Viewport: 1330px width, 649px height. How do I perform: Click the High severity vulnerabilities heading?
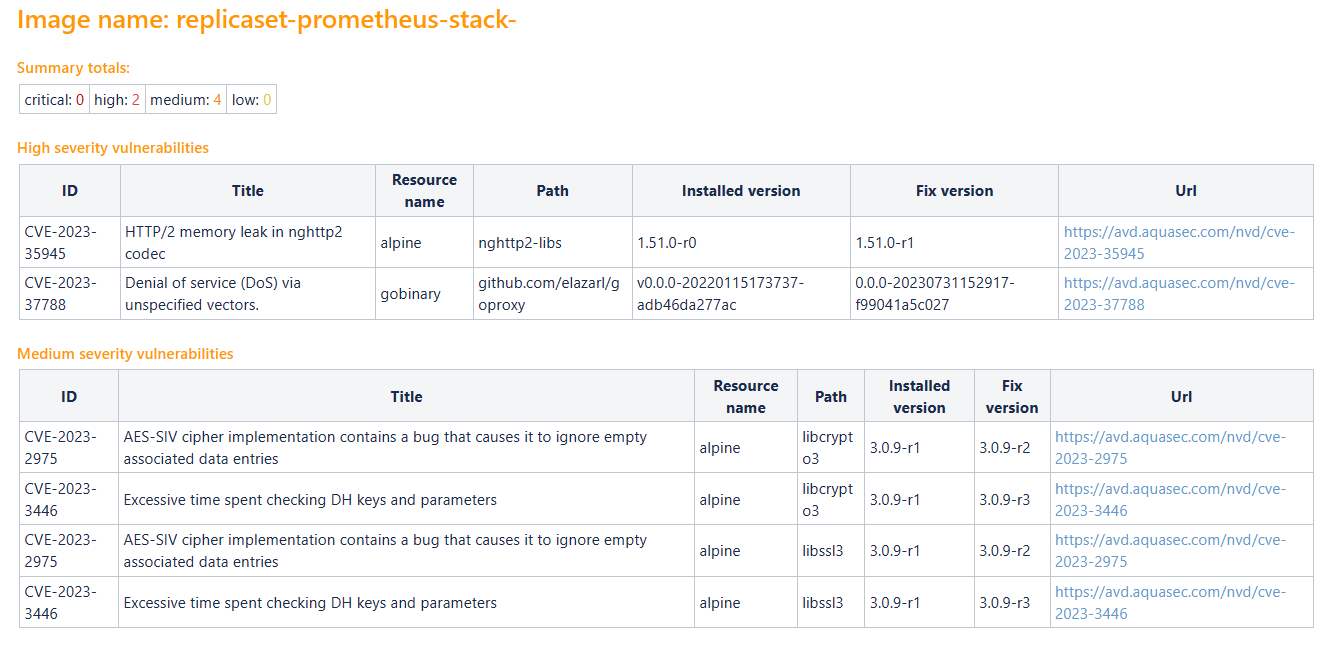coord(113,147)
